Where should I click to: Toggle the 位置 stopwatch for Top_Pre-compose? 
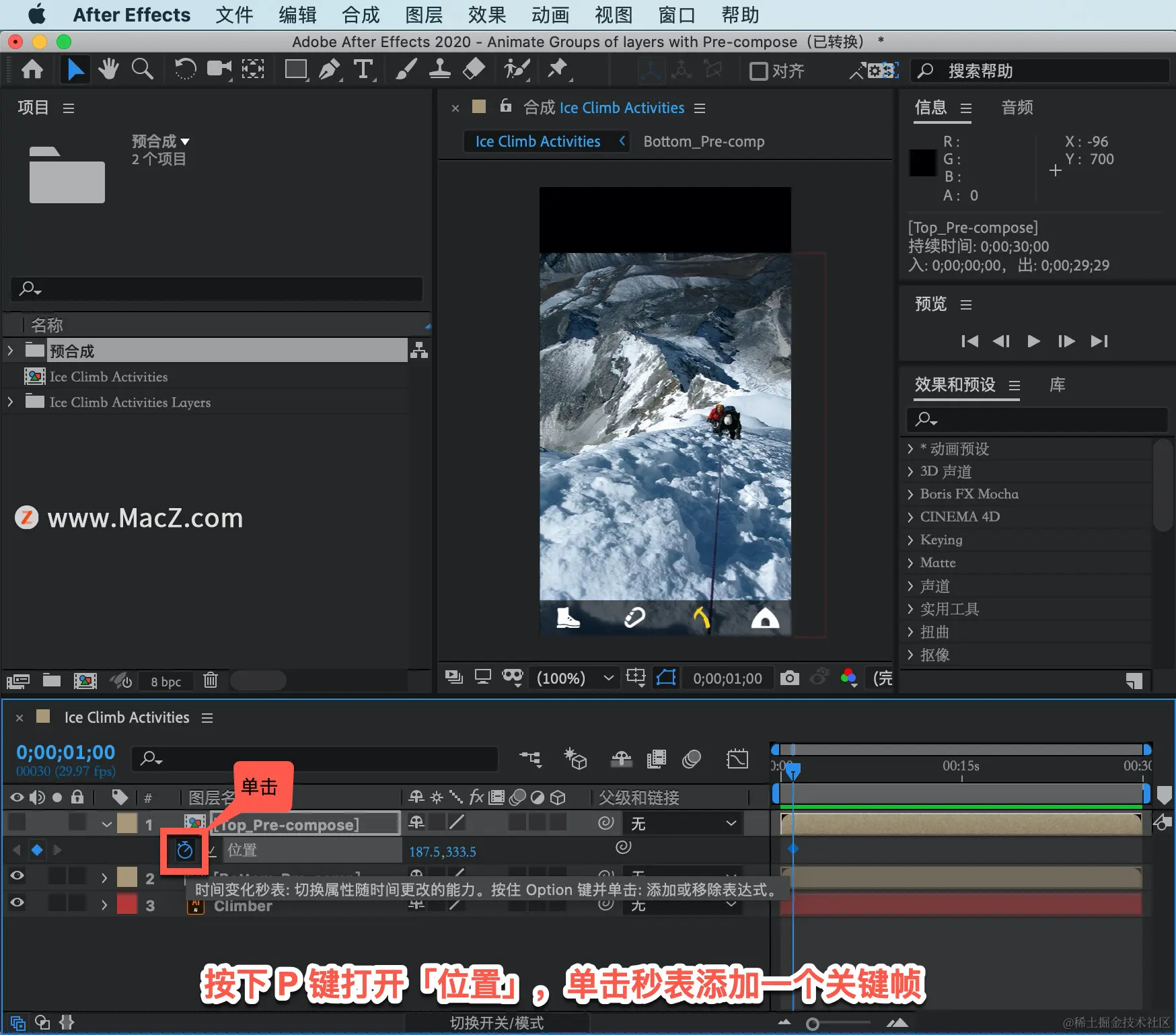pos(184,851)
